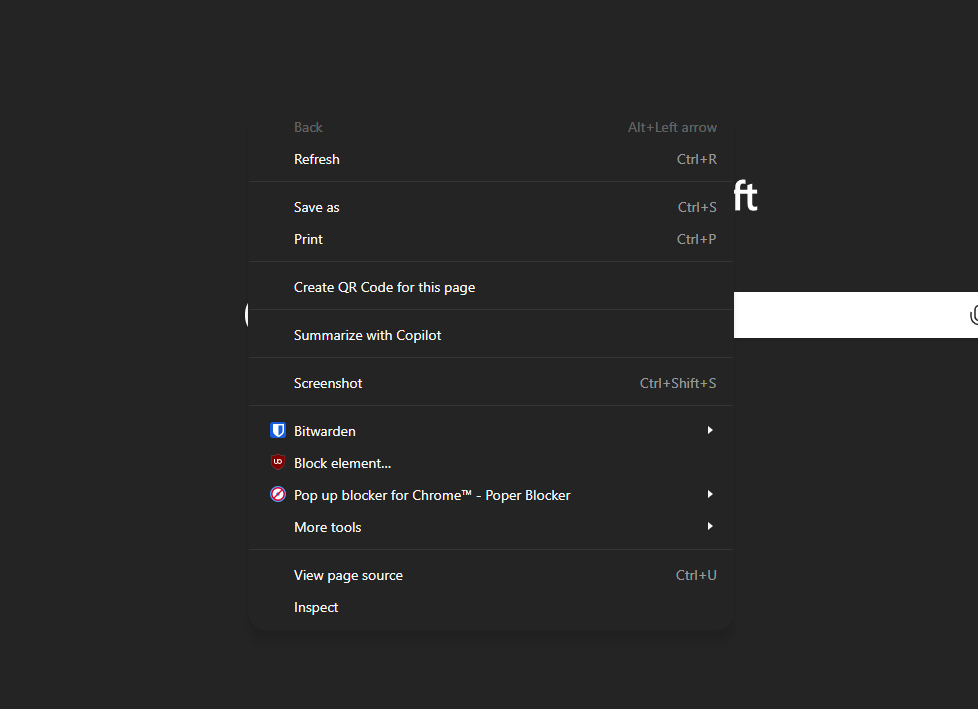Summarize the page with Copilot
The width and height of the screenshot is (978, 709).
coord(367,335)
